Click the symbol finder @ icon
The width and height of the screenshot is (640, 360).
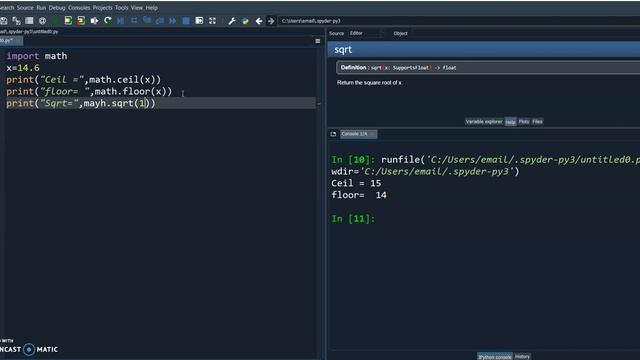pyautogui.click(x=42, y=21)
